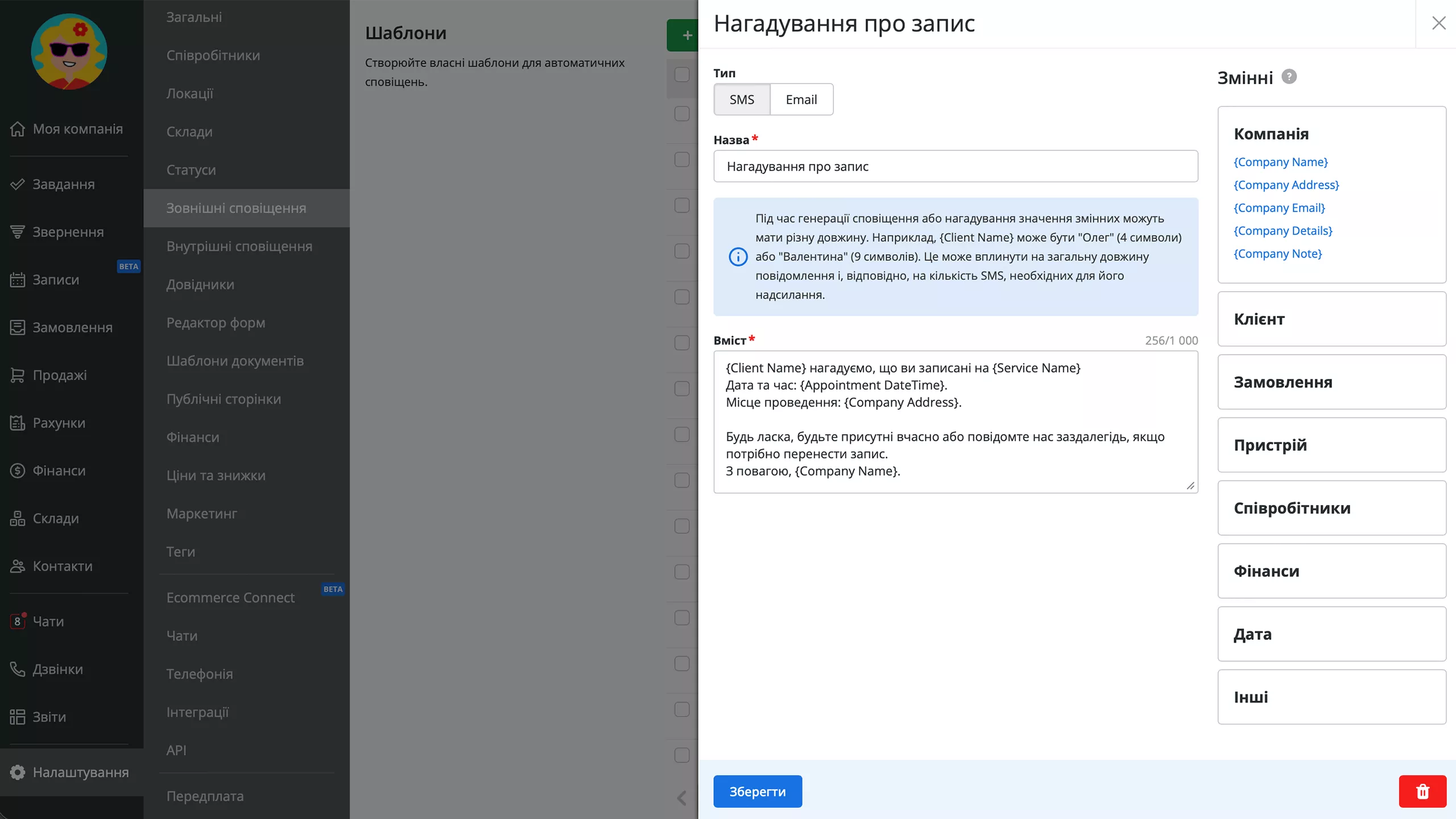Click the Зберегти button
The image size is (1456, 819).
coord(758,791)
